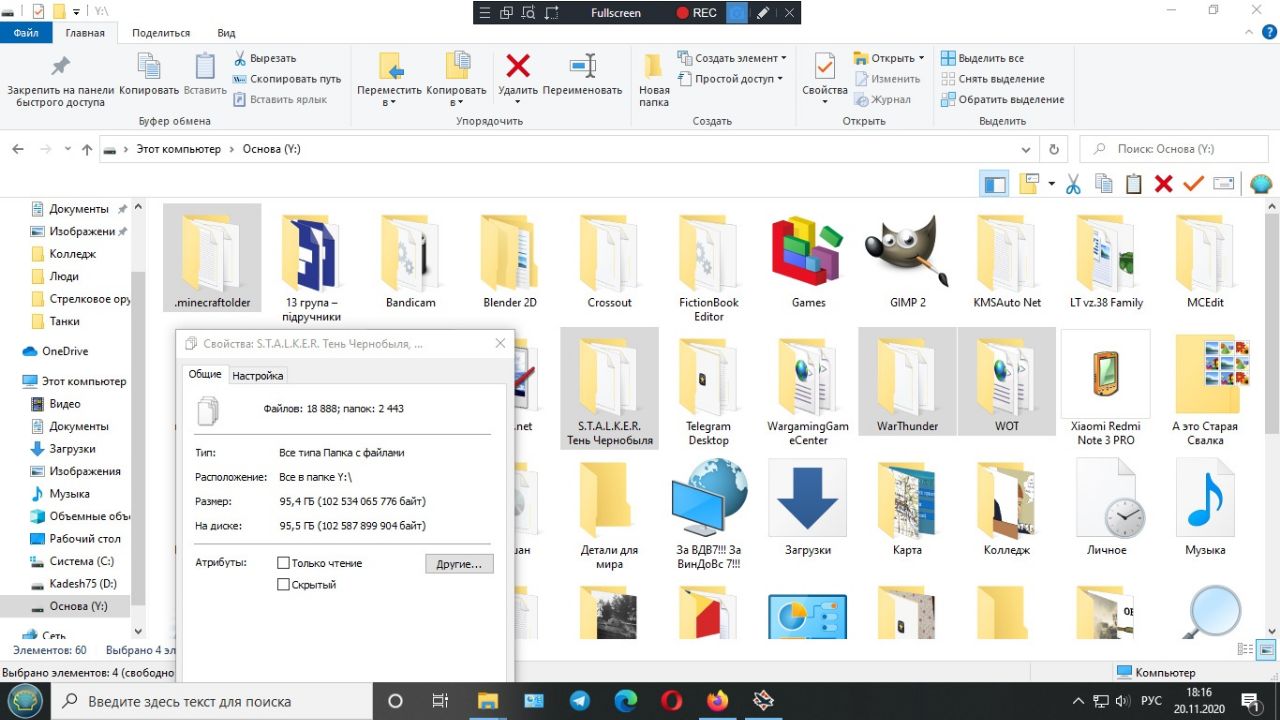Click the red Delete (Удалить) X in the ribbon
The height and width of the screenshot is (720, 1280).
pos(518,66)
